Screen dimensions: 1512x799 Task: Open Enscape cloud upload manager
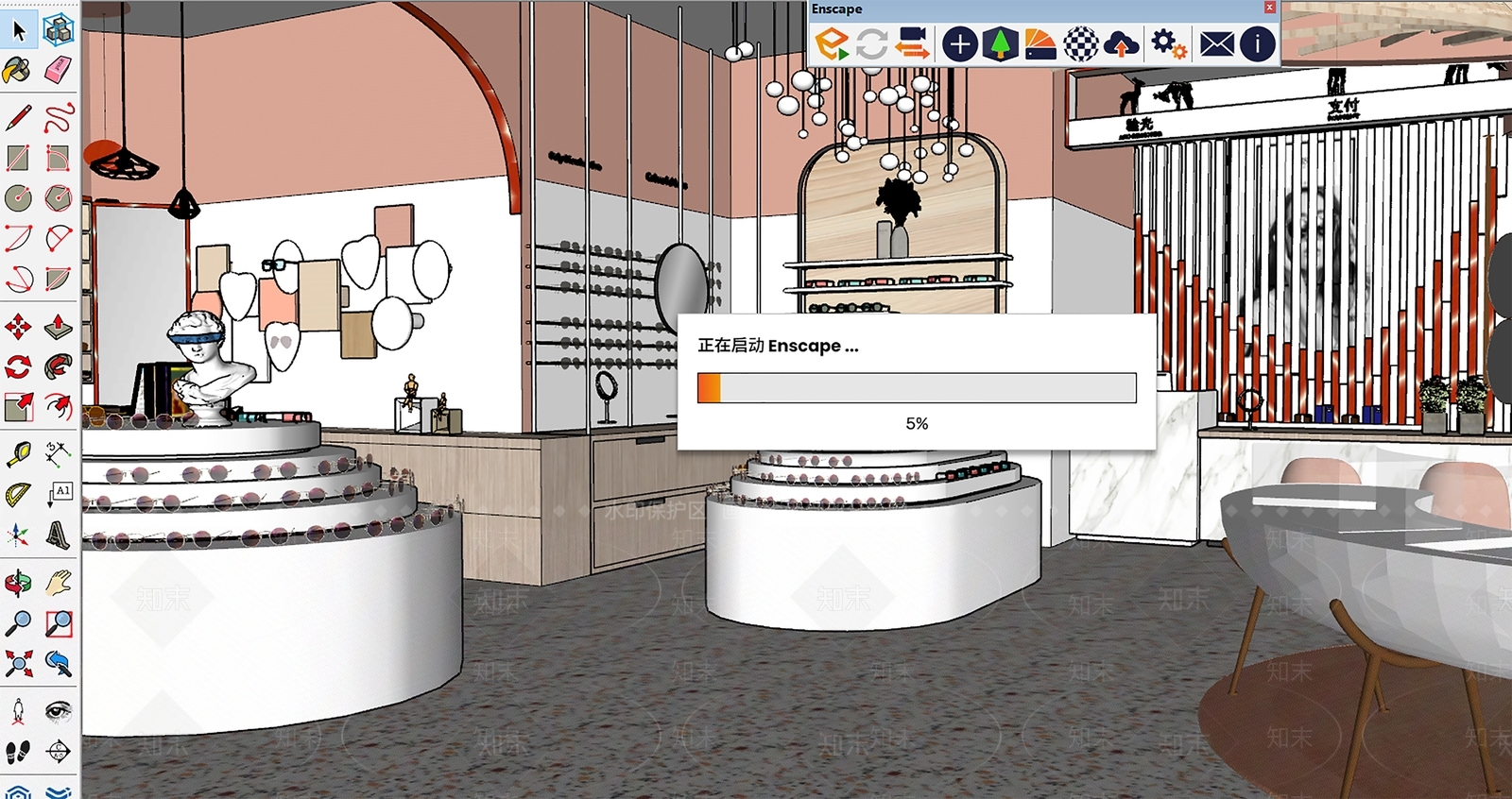1121,43
